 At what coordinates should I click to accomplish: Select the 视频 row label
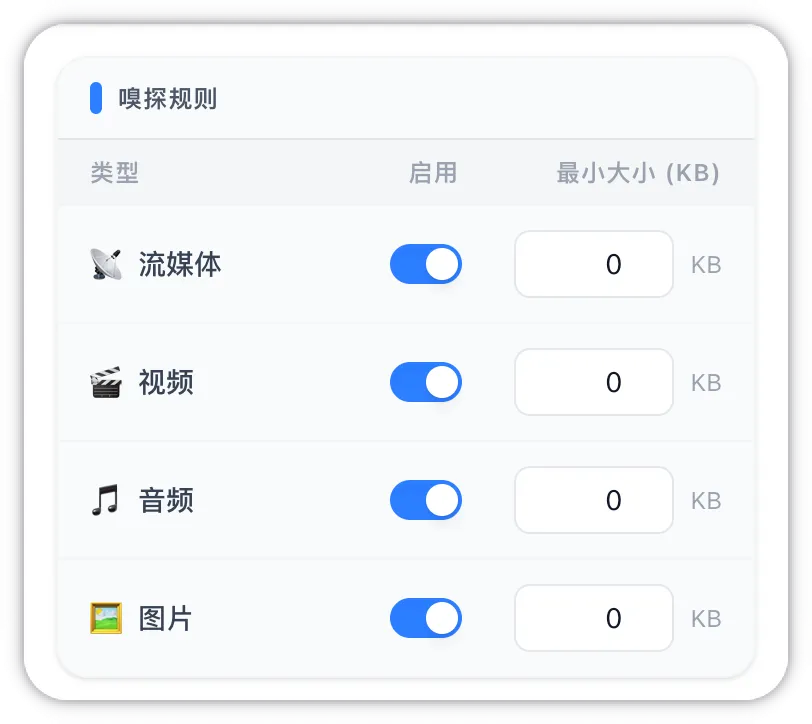tap(166, 382)
